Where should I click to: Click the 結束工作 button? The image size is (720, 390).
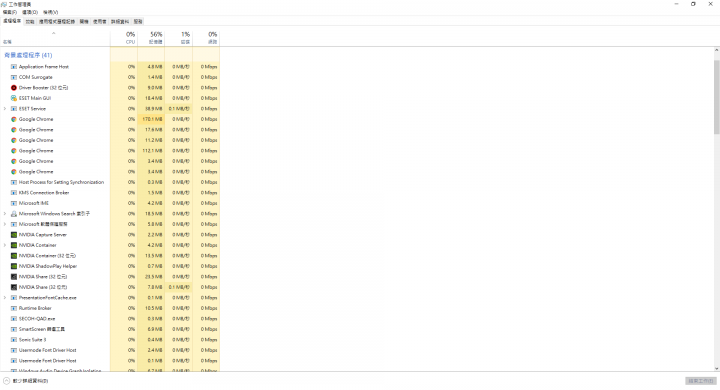(x=701, y=381)
